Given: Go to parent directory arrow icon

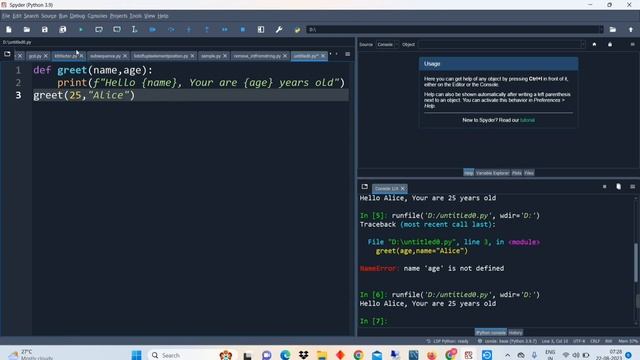Looking at the screenshot, I should click(x=631, y=29).
